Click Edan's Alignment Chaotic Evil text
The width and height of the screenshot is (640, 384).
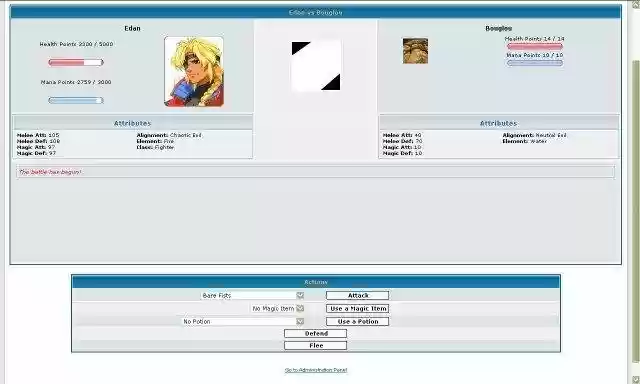pos(169,135)
